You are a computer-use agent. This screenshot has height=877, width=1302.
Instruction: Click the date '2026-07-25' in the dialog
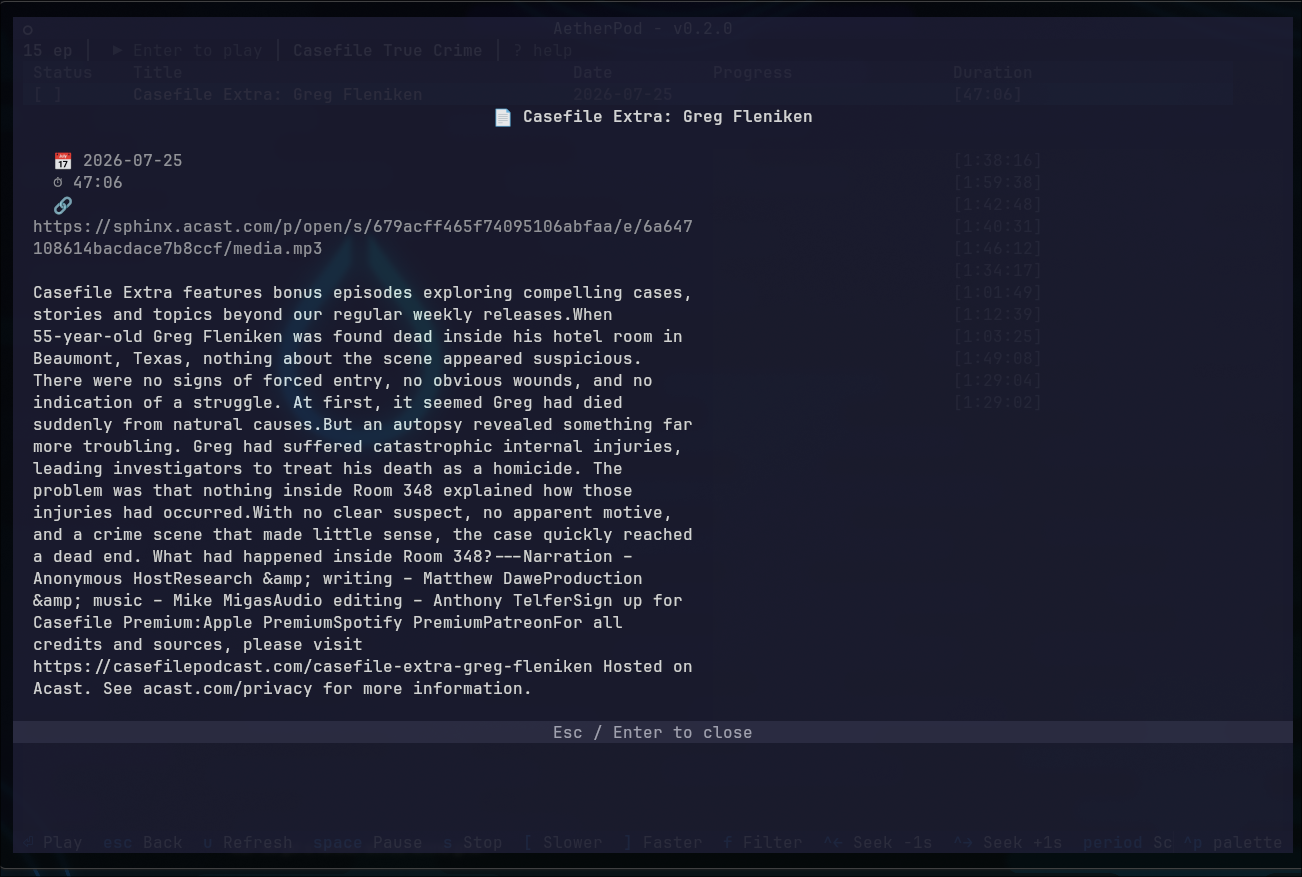pos(133,161)
